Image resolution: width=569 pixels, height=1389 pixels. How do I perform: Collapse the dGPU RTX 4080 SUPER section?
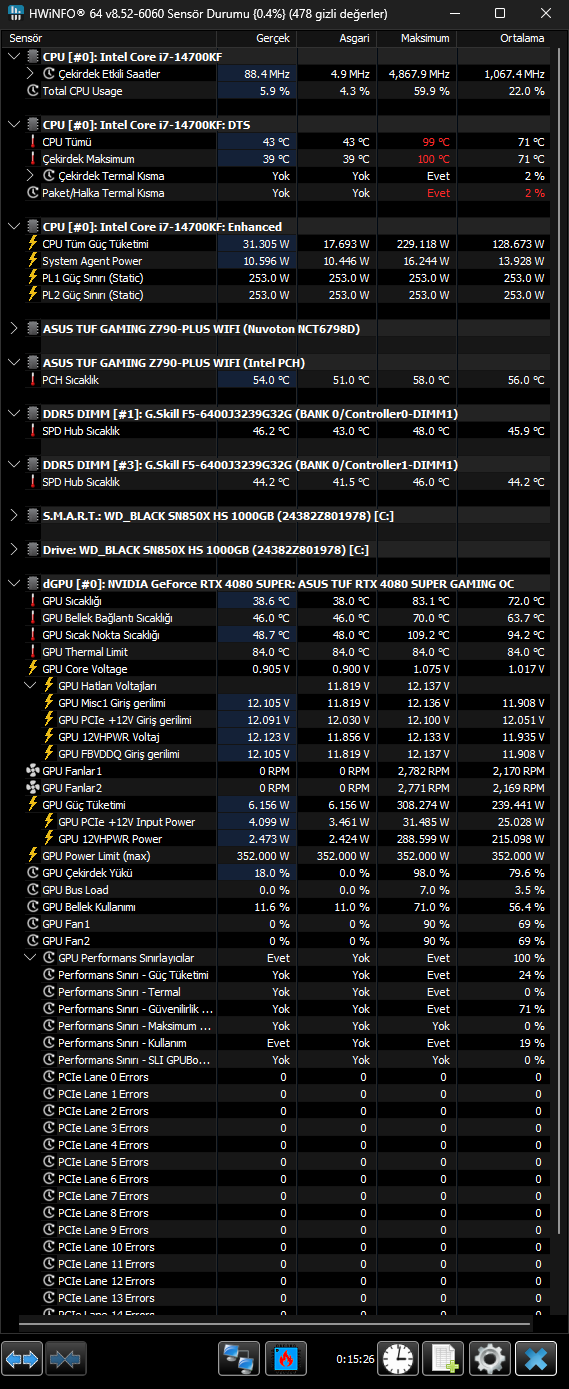click(x=13, y=584)
